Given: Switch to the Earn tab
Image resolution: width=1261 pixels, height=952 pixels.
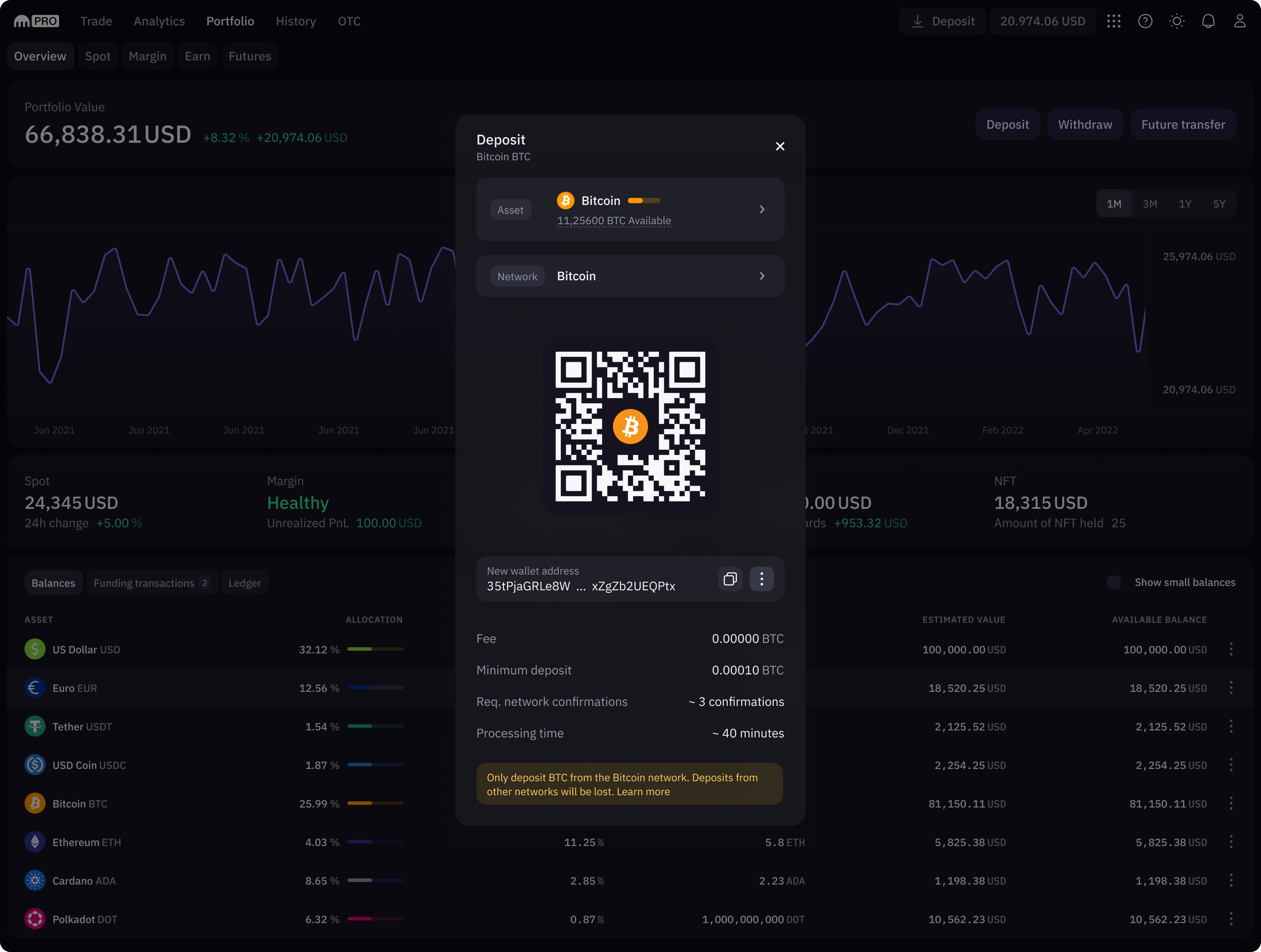Looking at the screenshot, I should (x=197, y=56).
